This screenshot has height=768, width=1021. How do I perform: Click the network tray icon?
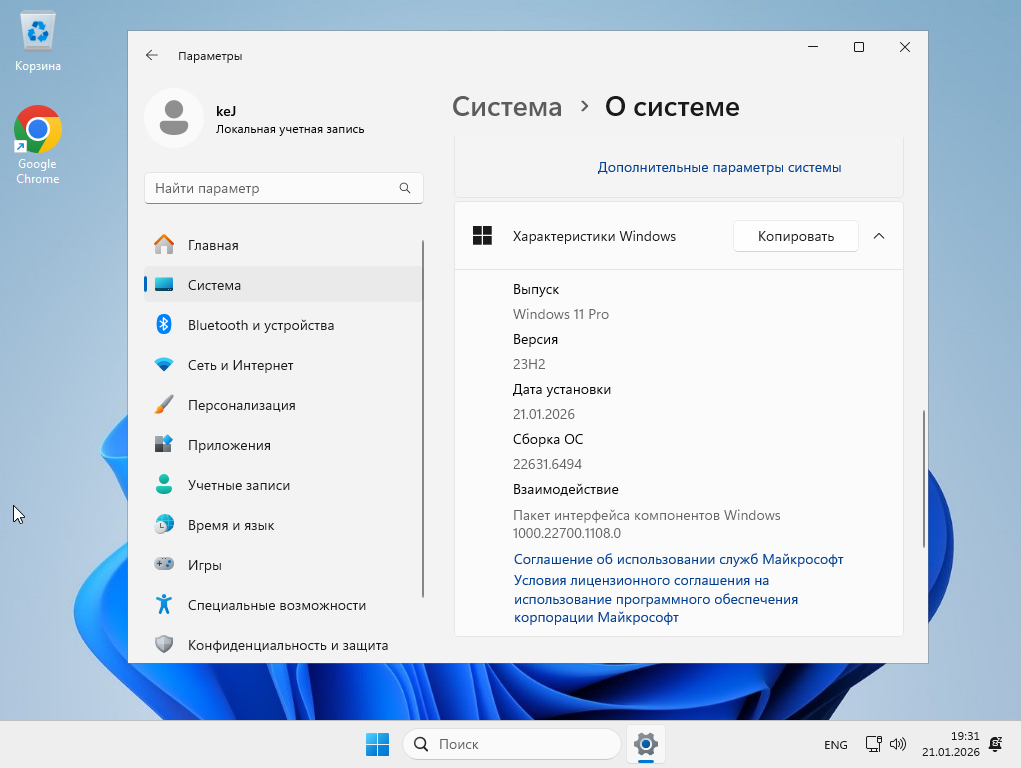point(874,744)
